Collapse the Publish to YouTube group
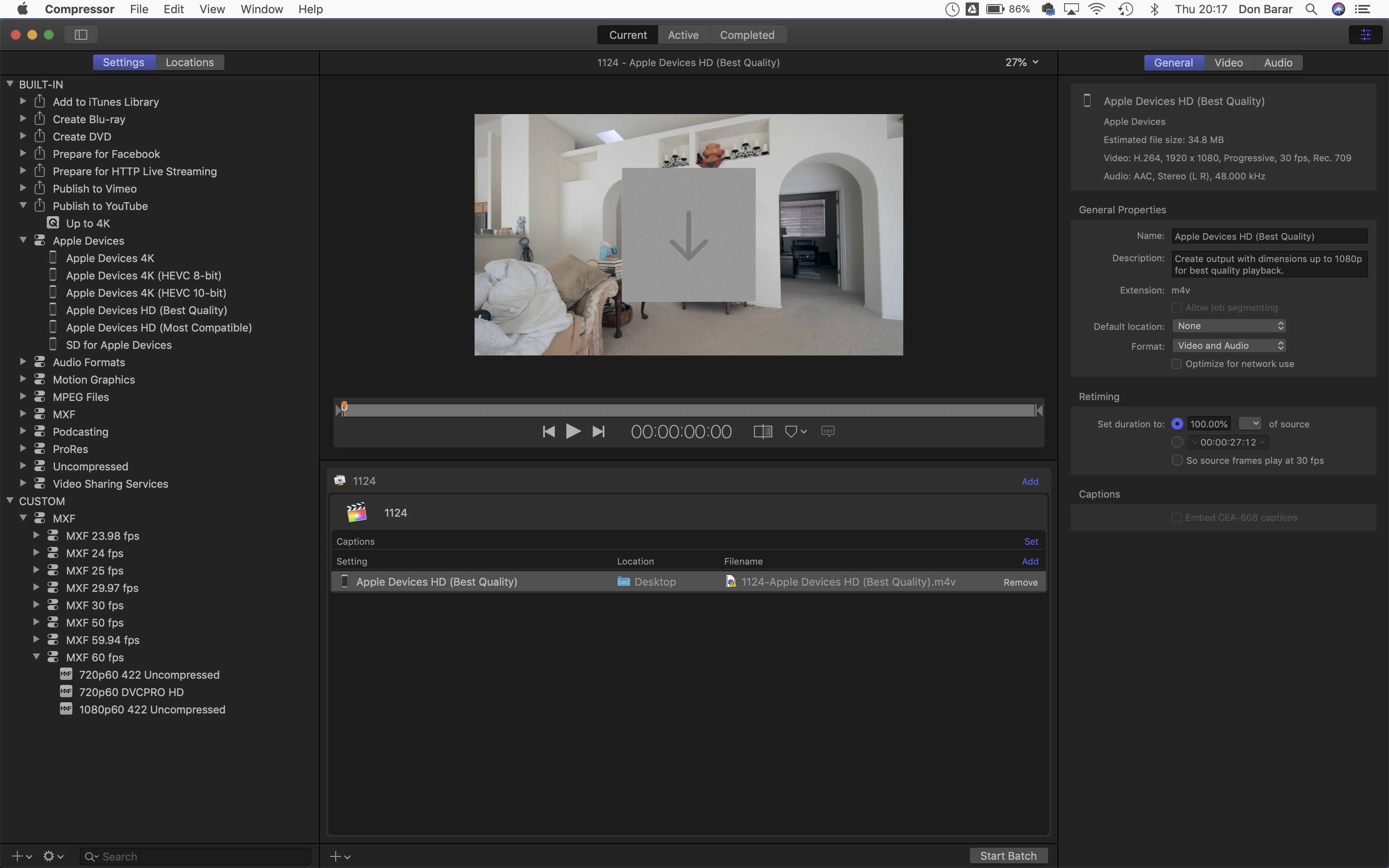The width and height of the screenshot is (1389, 868). (x=23, y=205)
